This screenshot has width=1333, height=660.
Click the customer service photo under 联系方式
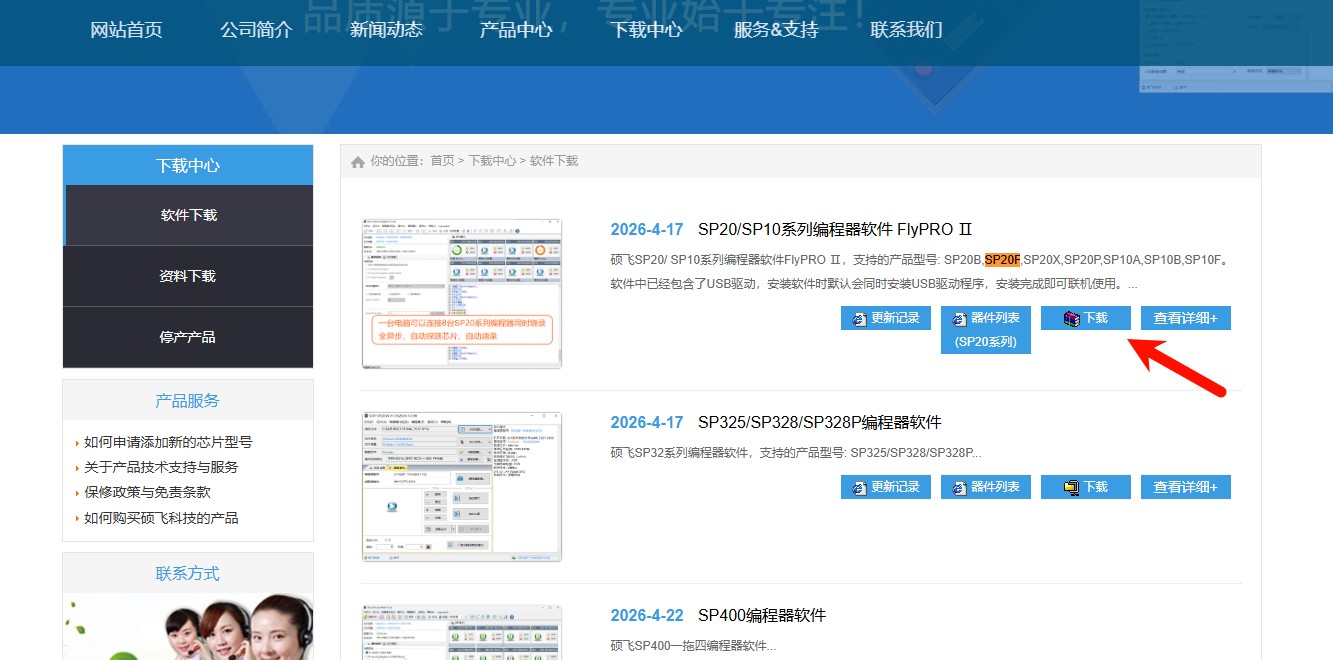[188, 627]
